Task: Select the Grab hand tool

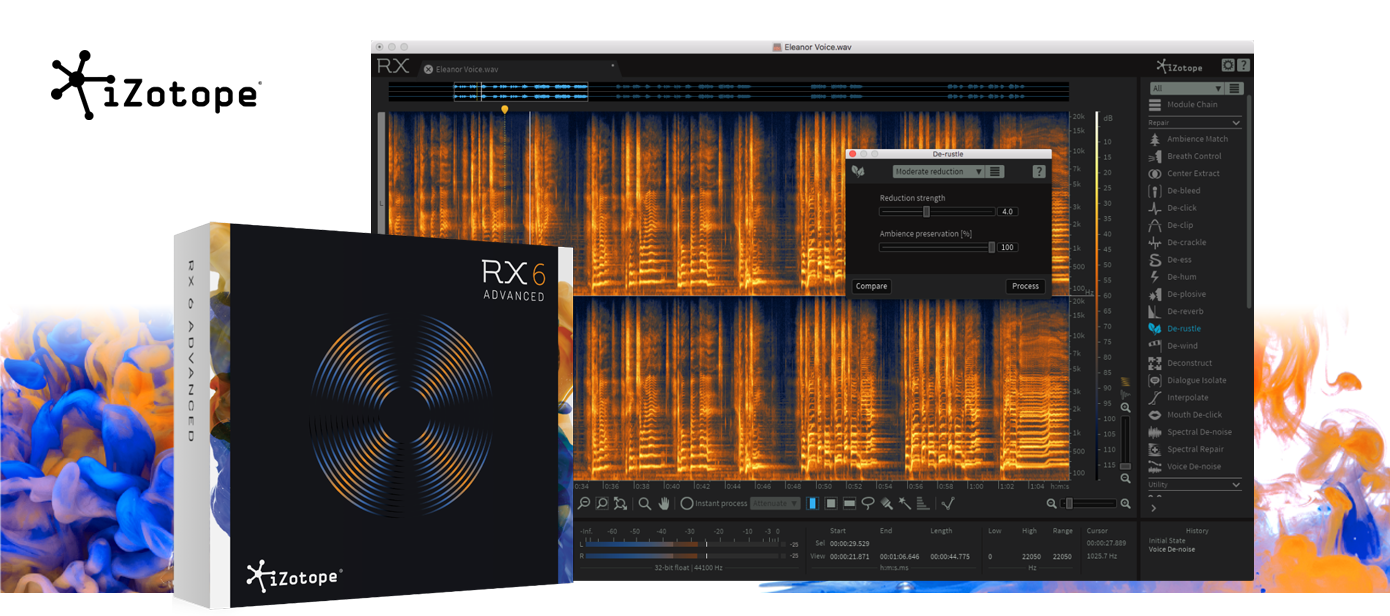Action: (663, 503)
